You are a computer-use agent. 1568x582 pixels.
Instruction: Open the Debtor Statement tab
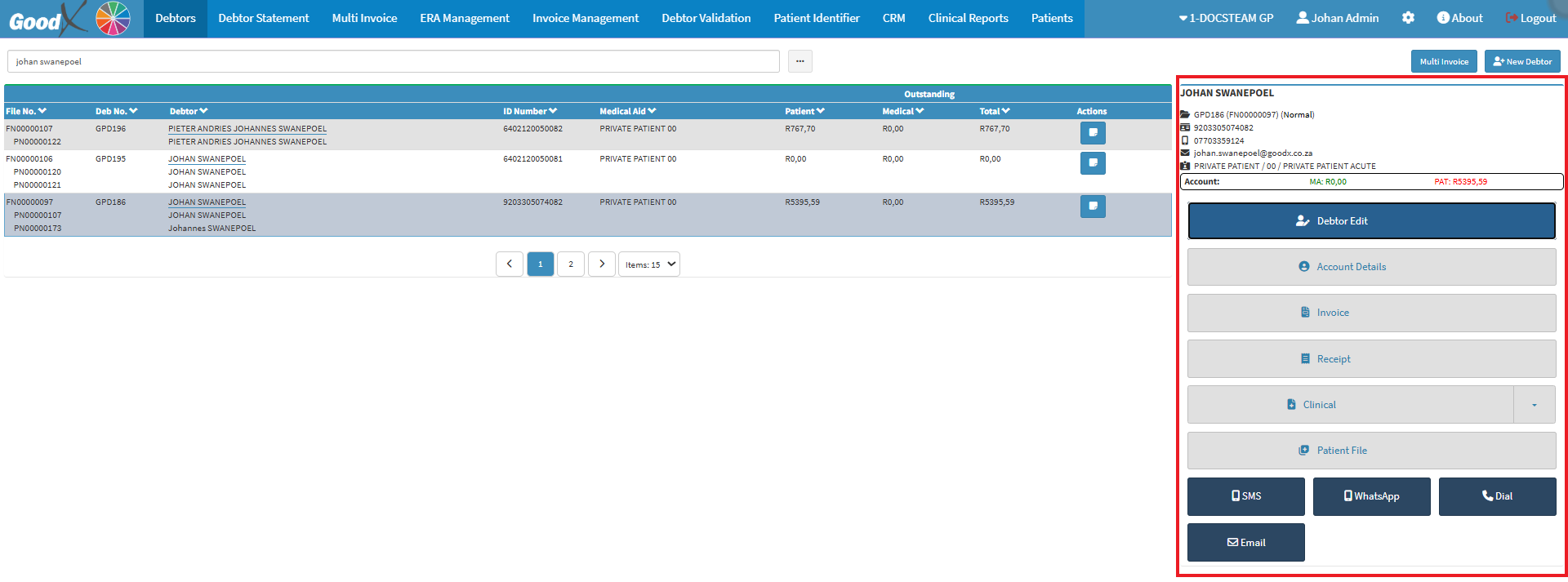pyautogui.click(x=263, y=18)
